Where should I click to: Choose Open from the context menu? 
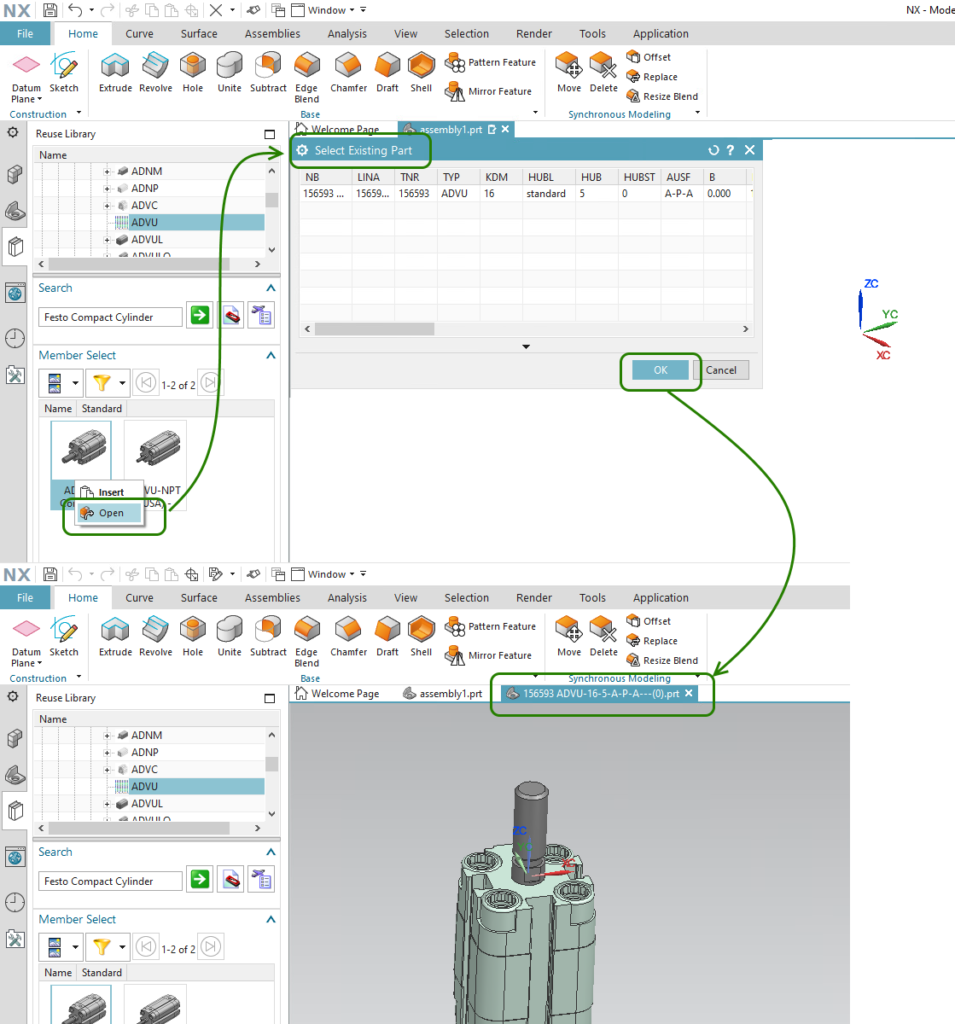pos(110,513)
